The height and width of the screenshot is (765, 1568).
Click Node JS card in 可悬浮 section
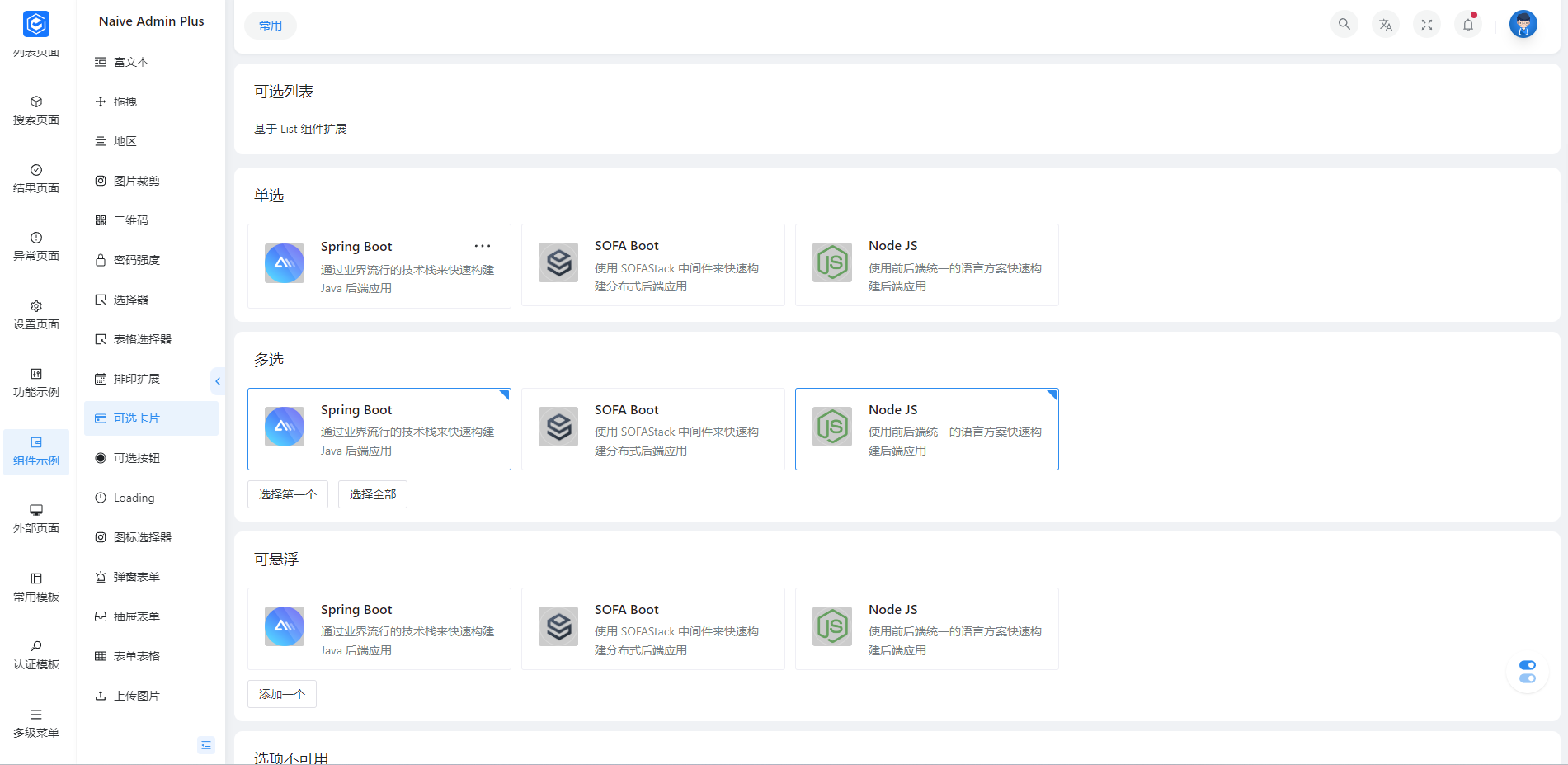[927, 629]
